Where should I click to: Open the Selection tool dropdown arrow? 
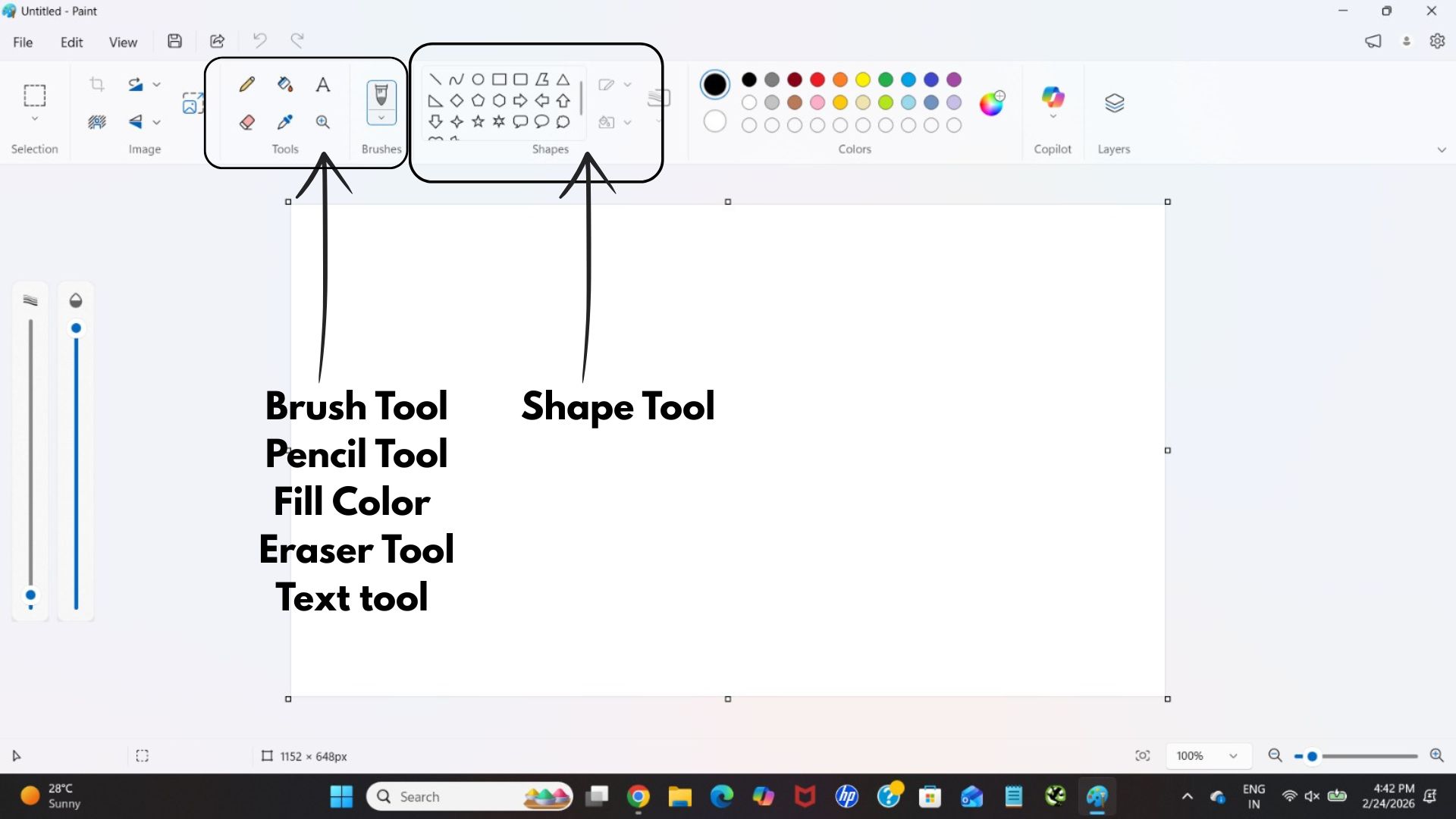(x=35, y=119)
